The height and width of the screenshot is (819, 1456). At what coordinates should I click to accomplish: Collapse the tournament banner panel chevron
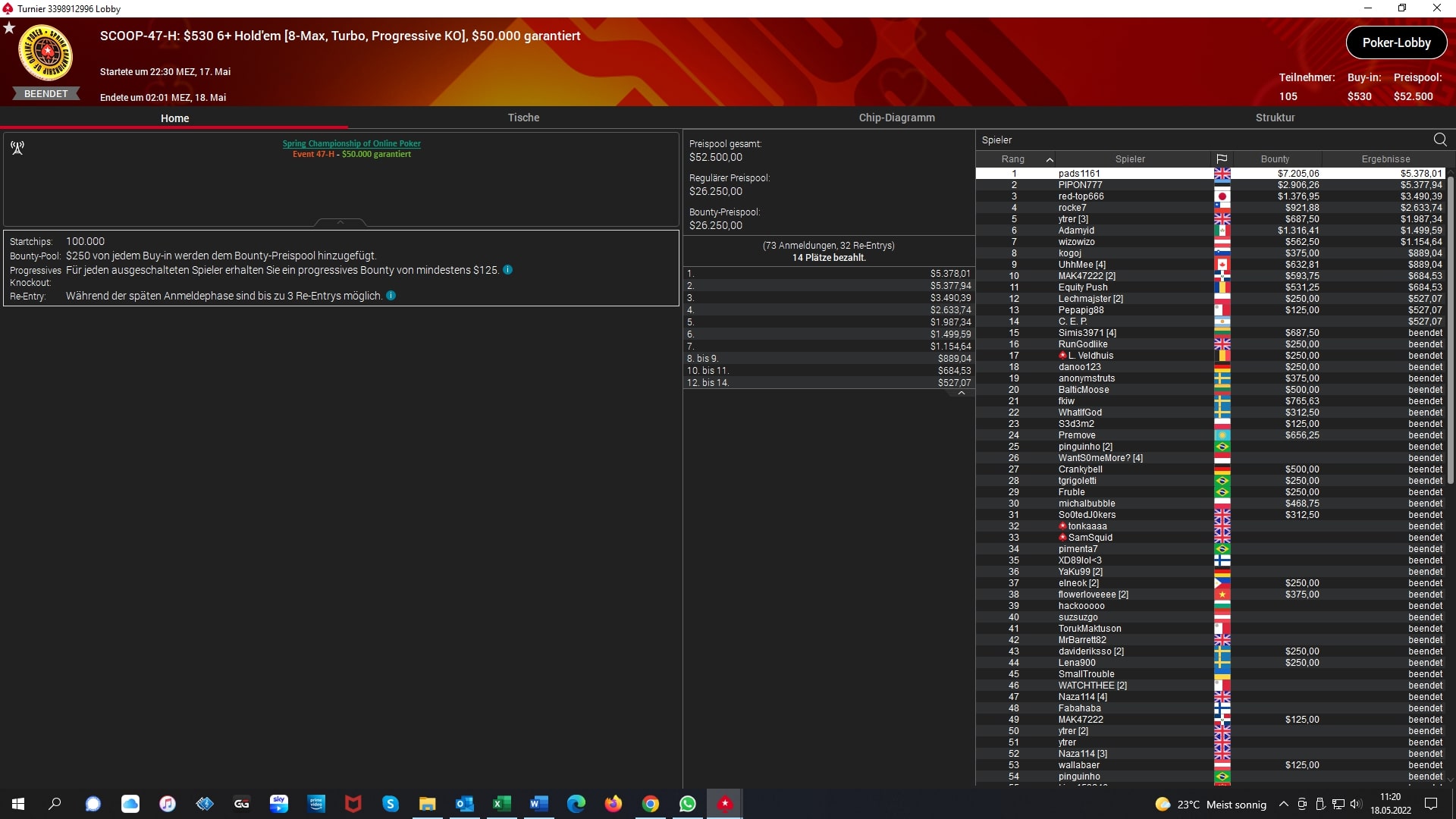click(340, 222)
